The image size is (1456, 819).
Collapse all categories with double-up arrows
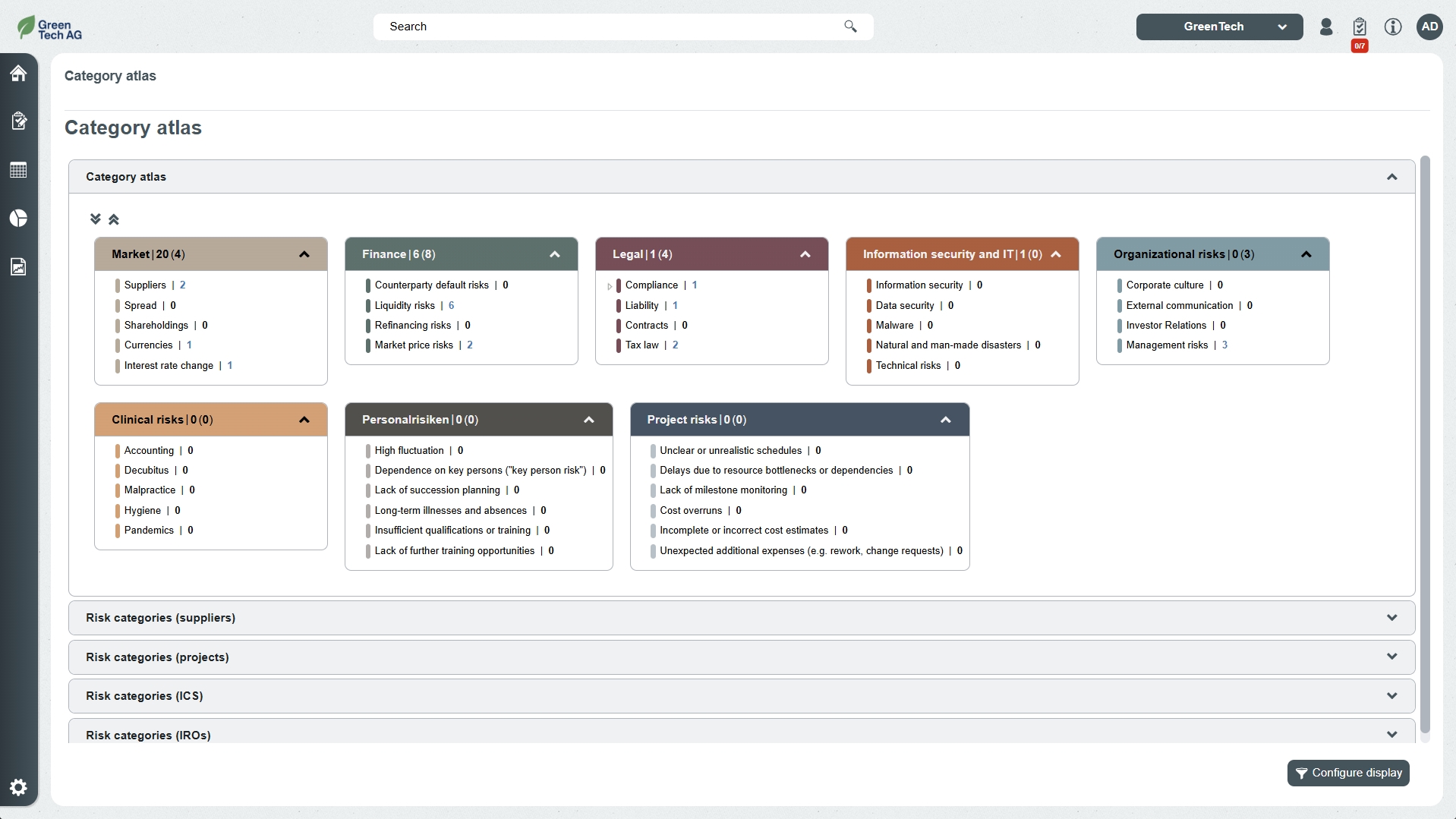click(114, 219)
